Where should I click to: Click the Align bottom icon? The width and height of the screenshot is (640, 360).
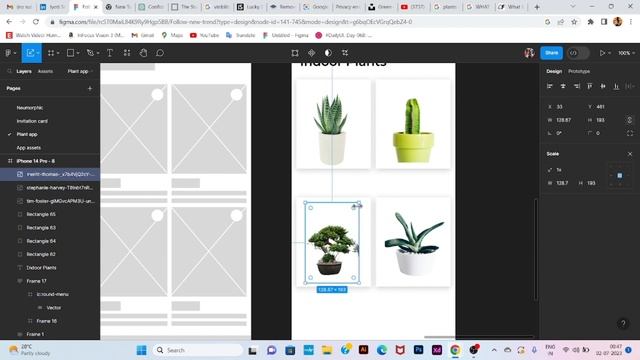pyautogui.click(x=616, y=86)
